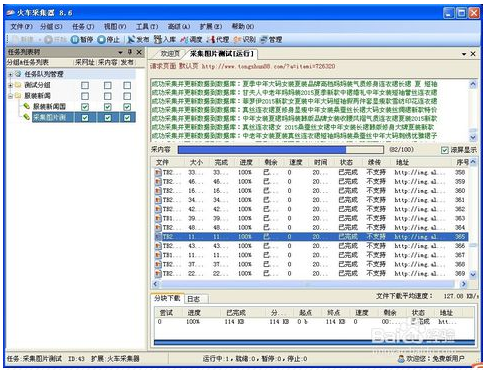Click file icon in row with 序号 358
Screen dimensions: 485x370
click(x=158, y=172)
